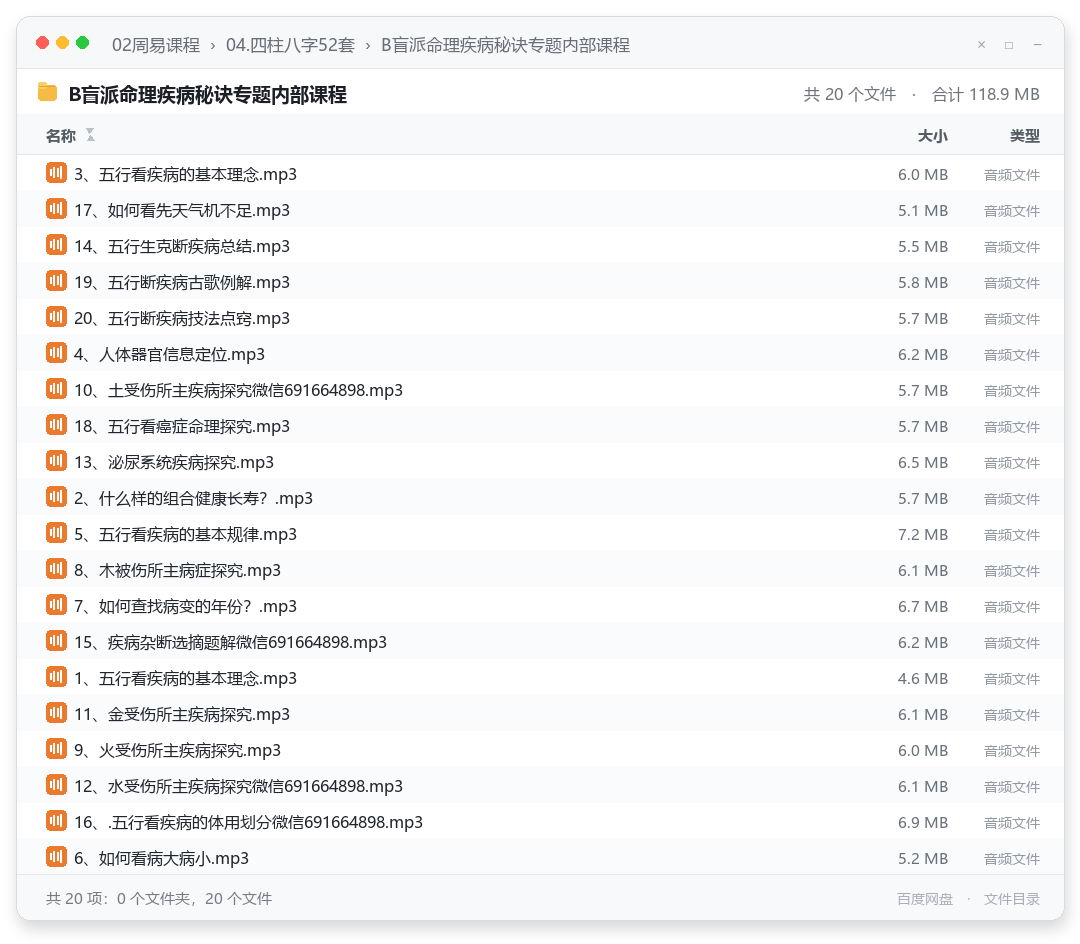This screenshot has height=944, width=1080.
Task: Click audio icon of 19、五行断疾病古歌例解.mp3
Action: tap(56, 281)
